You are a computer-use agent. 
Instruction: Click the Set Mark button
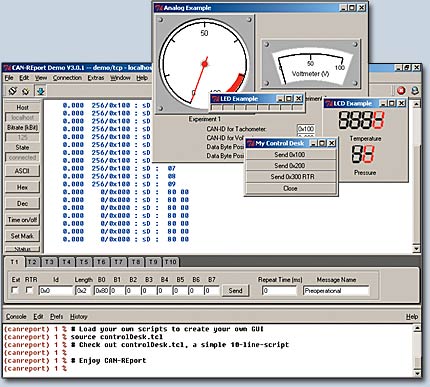pyautogui.click(x=22, y=236)
